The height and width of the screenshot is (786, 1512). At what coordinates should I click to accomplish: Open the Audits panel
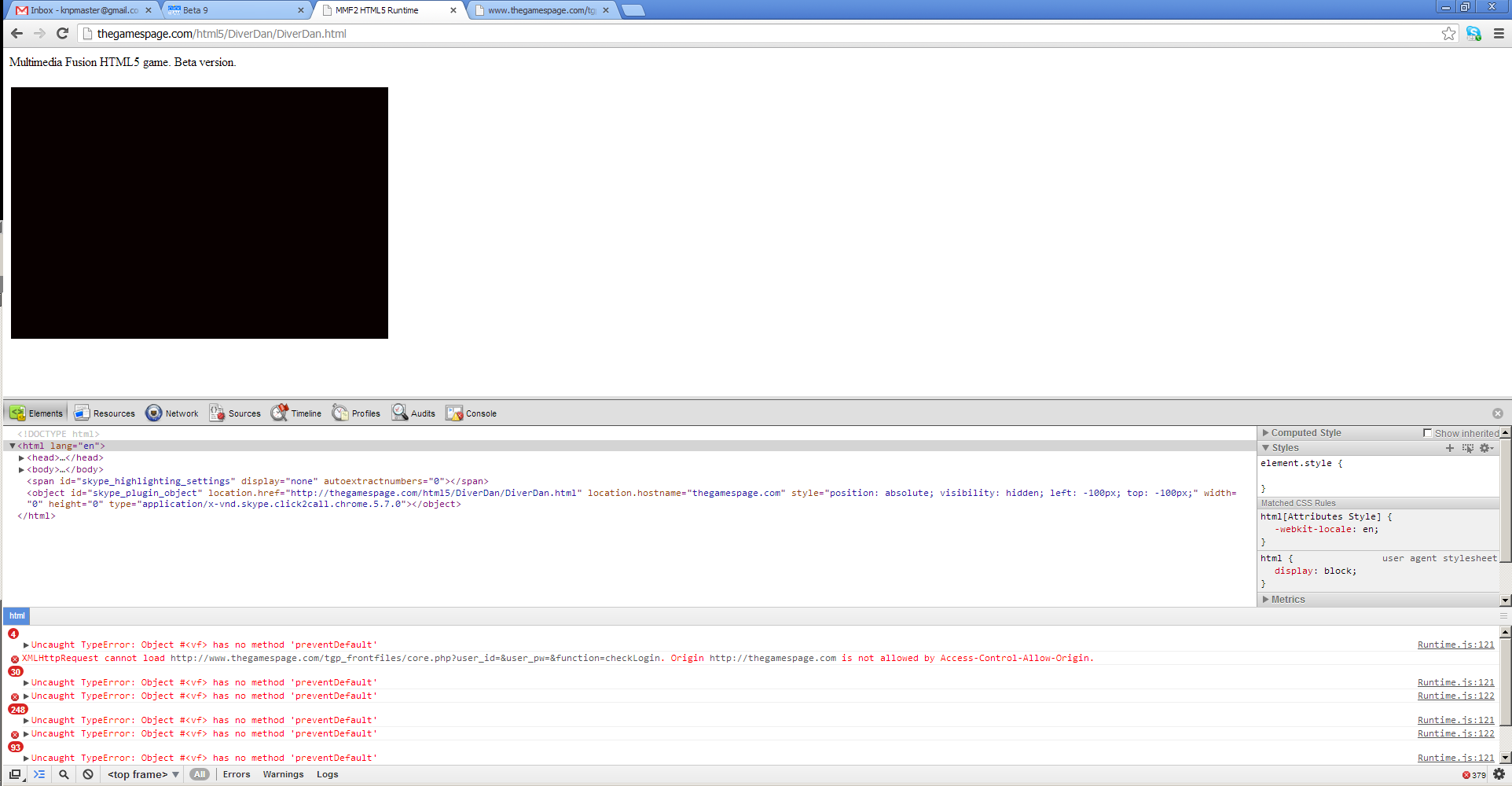coord(413,413)
